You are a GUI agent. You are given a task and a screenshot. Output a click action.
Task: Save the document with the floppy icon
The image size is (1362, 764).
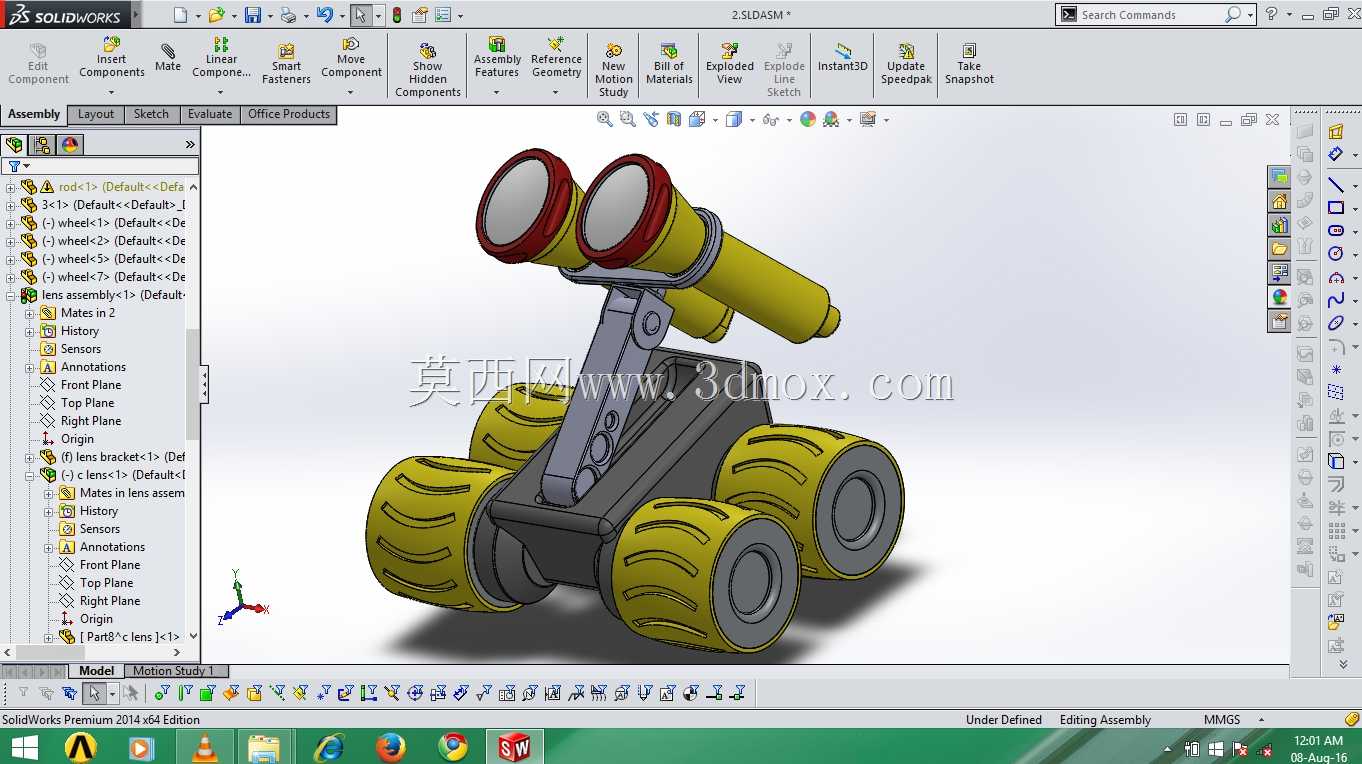coord(253,15)
